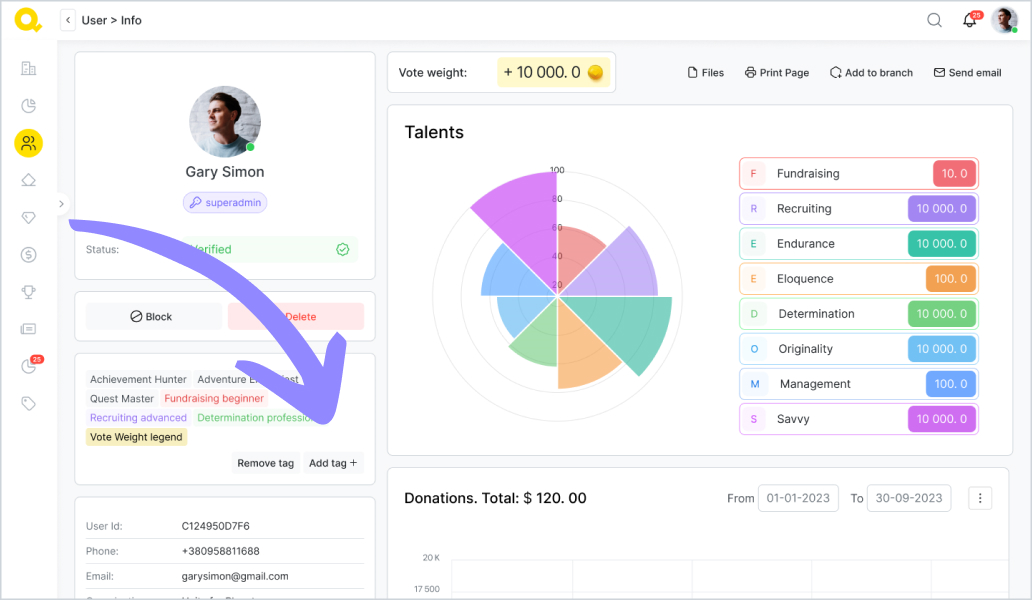This screenshot has height=600, width=1032.
Task: Click the Files toolbar option
Action: click(705, 73)
